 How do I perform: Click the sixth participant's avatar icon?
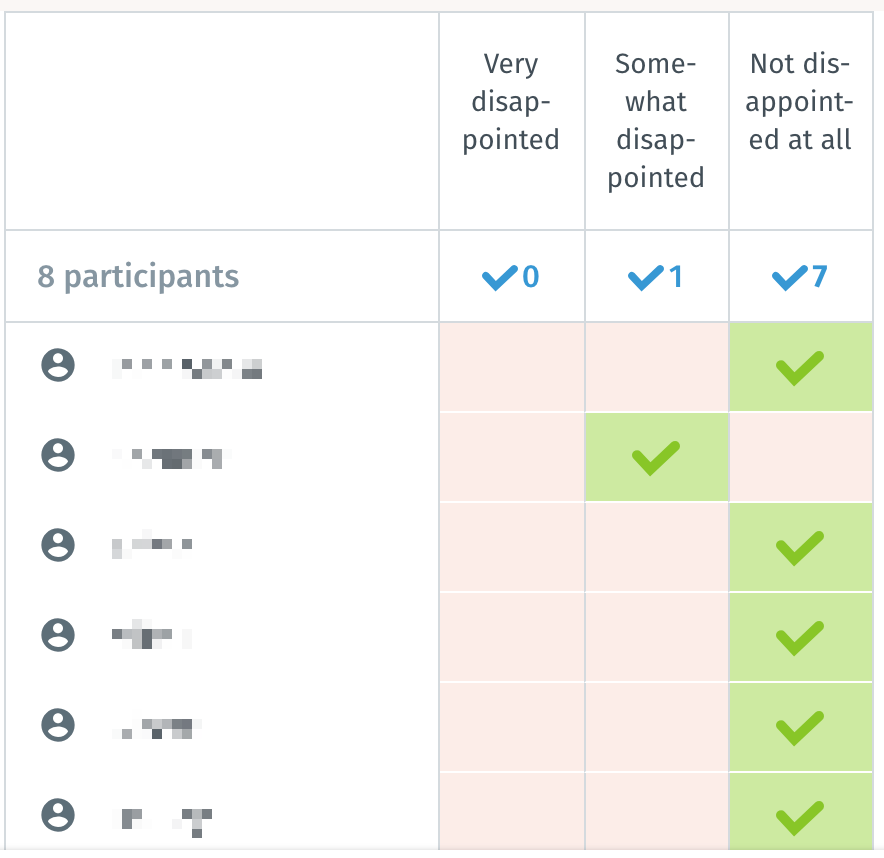pos(58,813)
